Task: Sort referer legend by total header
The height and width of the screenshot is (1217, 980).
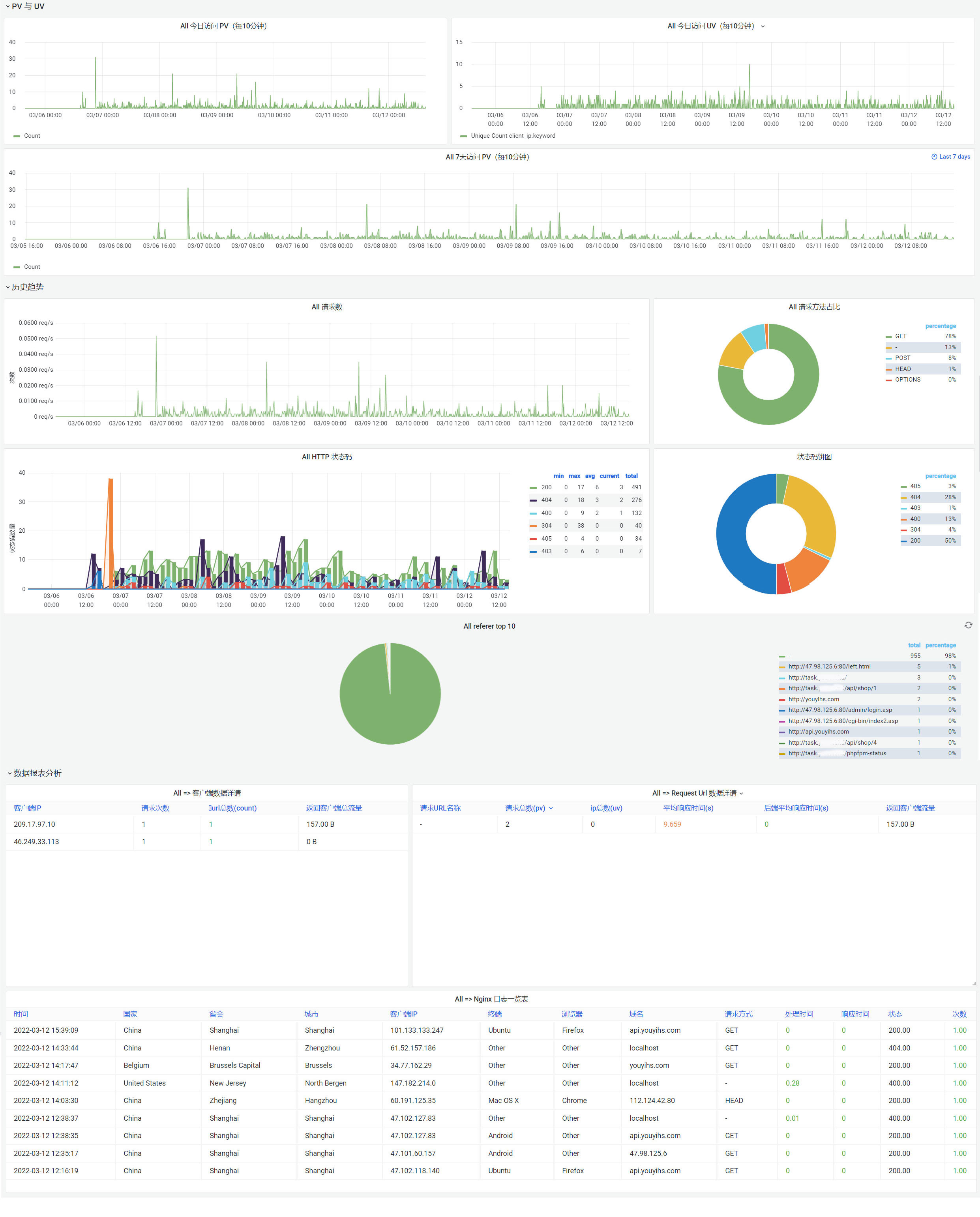Action: click(914, 645)
